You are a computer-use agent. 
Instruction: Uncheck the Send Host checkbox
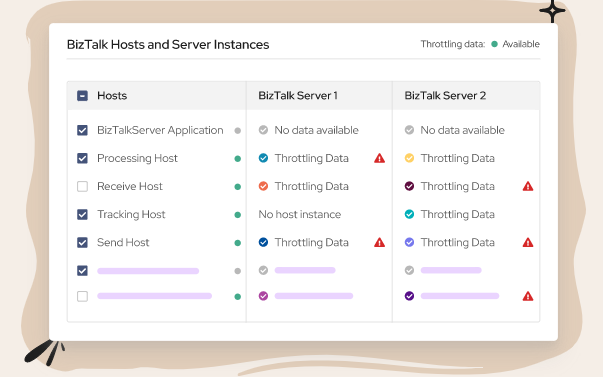click(x=82, y=243)
